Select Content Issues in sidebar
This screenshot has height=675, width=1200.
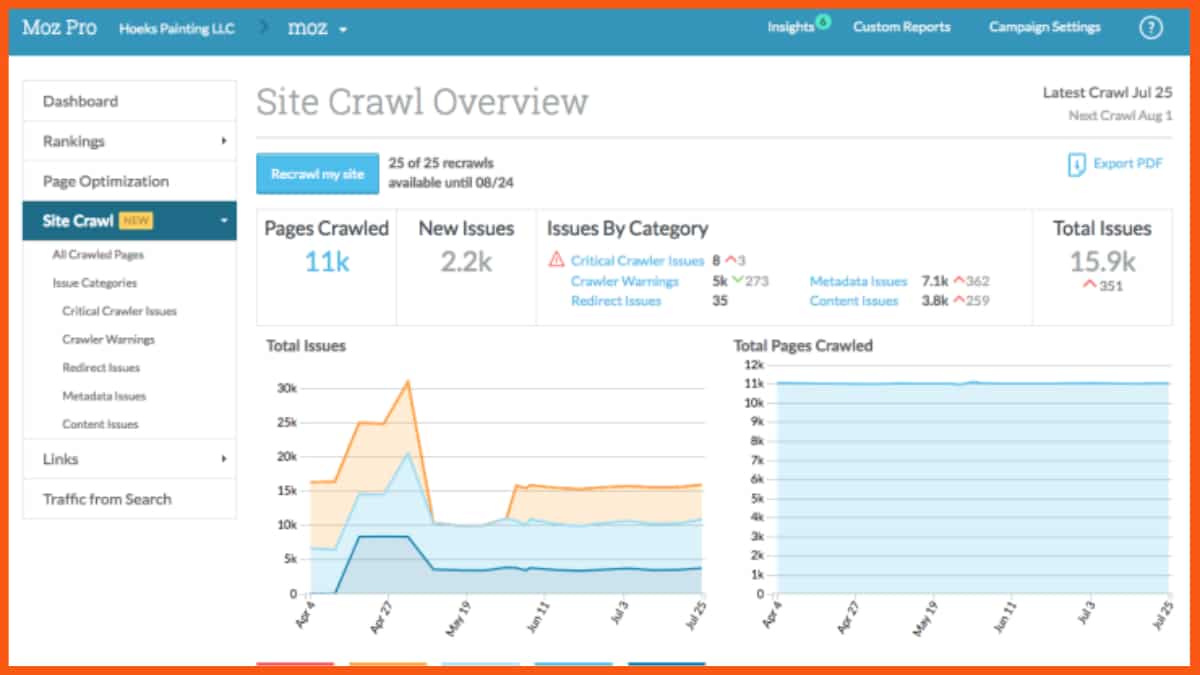[x=100, y=424]
